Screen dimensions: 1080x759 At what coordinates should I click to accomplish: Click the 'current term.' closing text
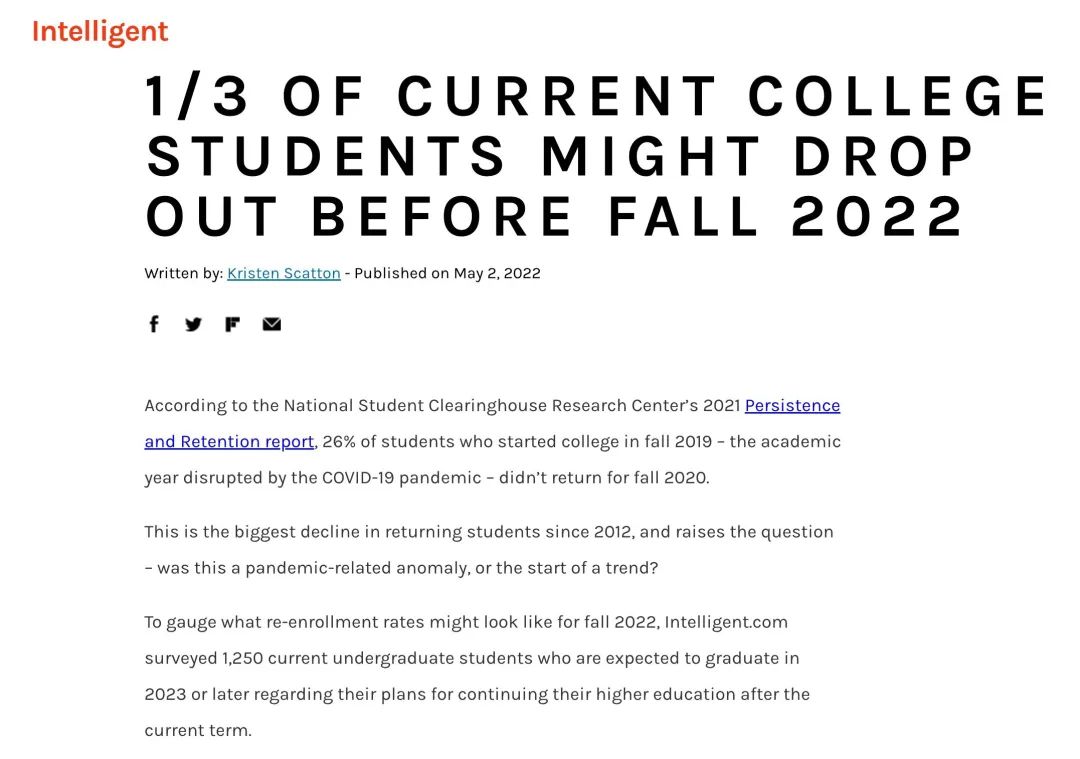click(198, 731)
